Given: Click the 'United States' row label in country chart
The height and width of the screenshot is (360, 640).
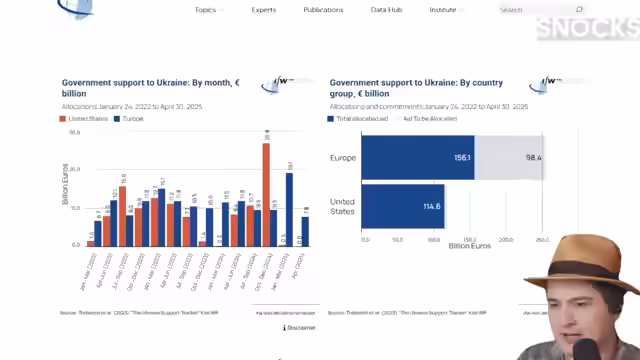Looking at the screenshot, I should tap(342, 207).
